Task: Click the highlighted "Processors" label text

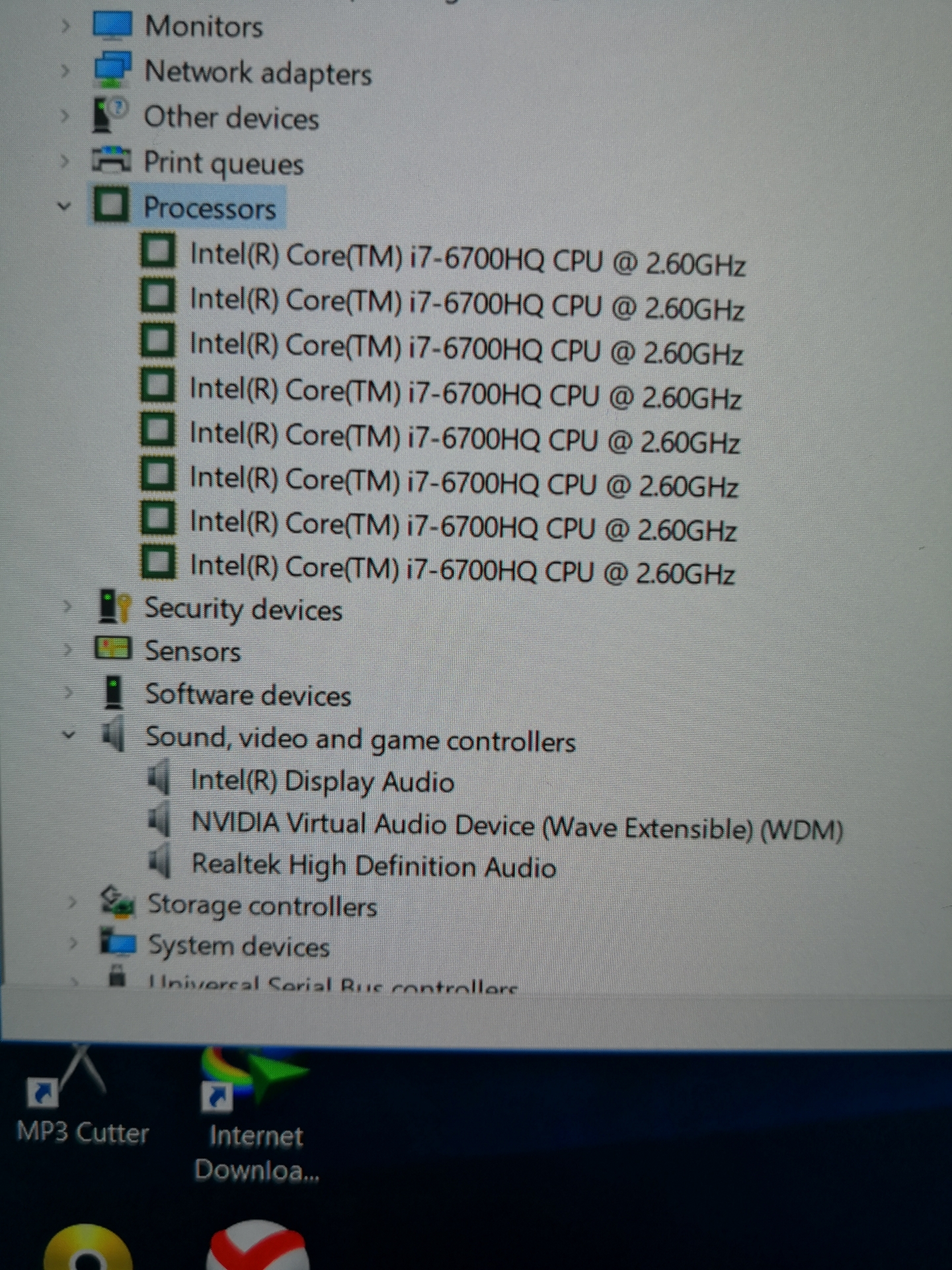Action: tap(210, 208)
